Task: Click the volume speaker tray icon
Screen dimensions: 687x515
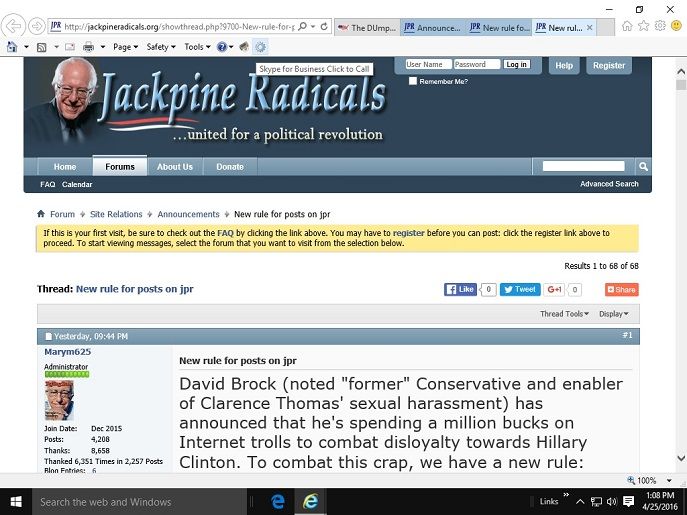Action: pos(612,501)
